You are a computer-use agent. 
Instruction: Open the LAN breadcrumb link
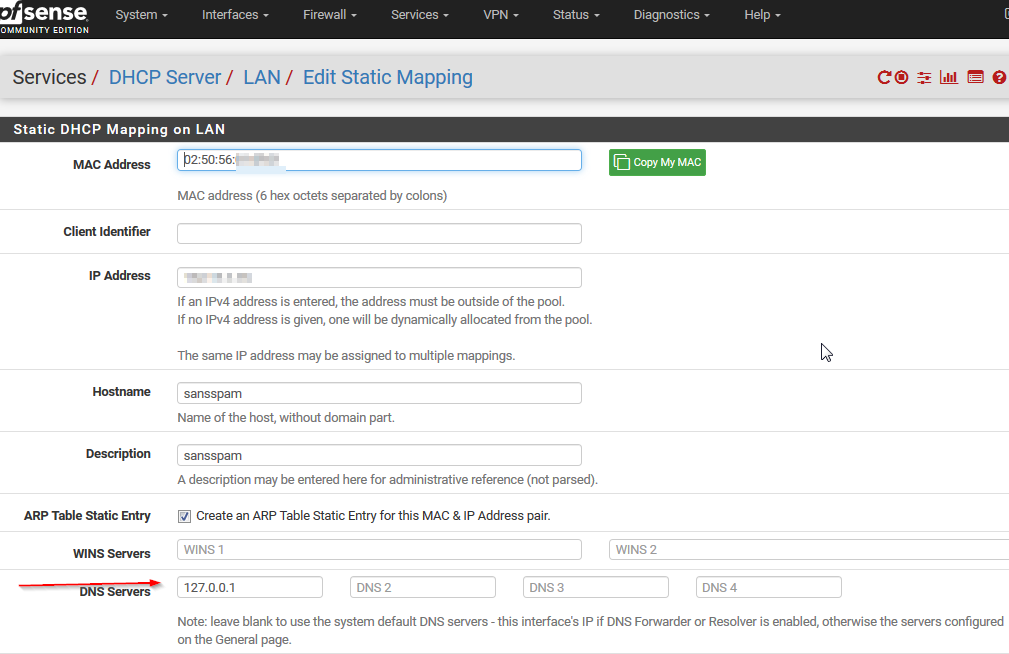pos(262,78)
